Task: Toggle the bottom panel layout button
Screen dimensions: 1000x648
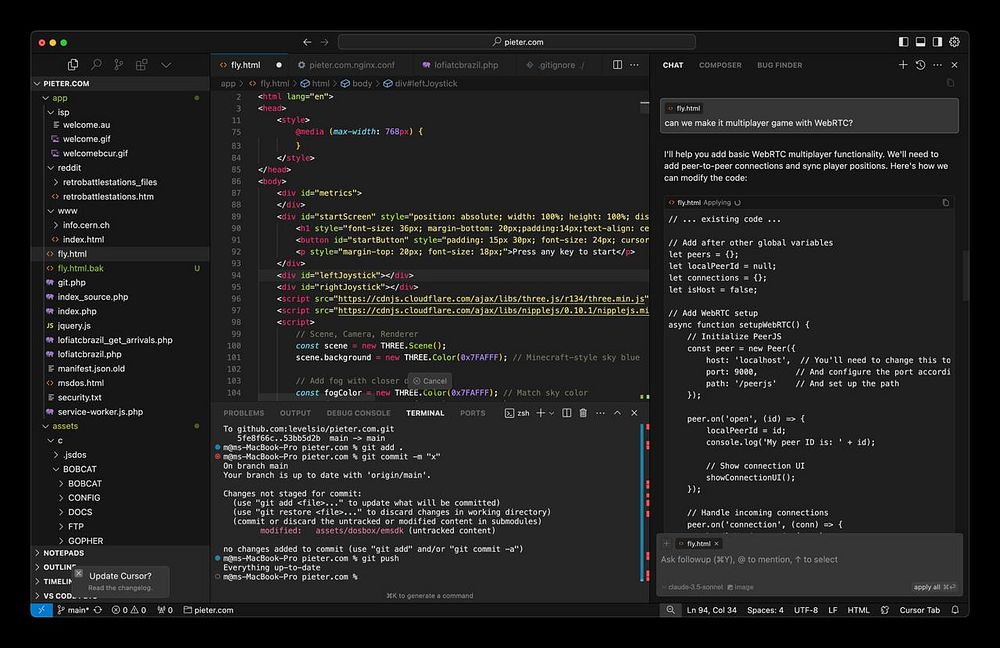Action: point(921,42)
